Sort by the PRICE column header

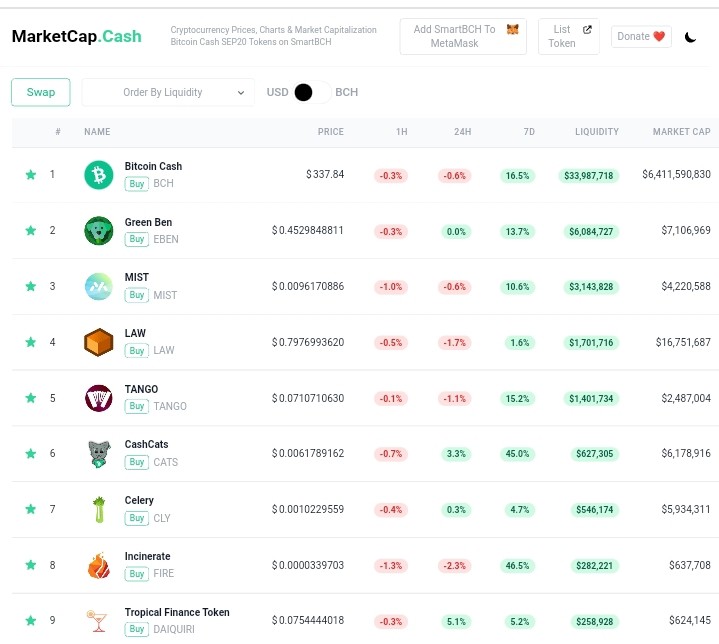point(331,132)
